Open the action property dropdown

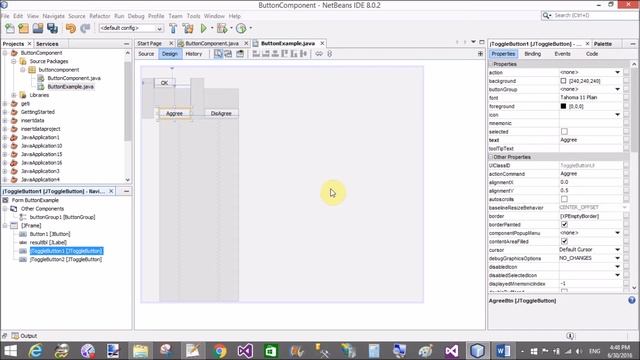click(x=618, y=72)
